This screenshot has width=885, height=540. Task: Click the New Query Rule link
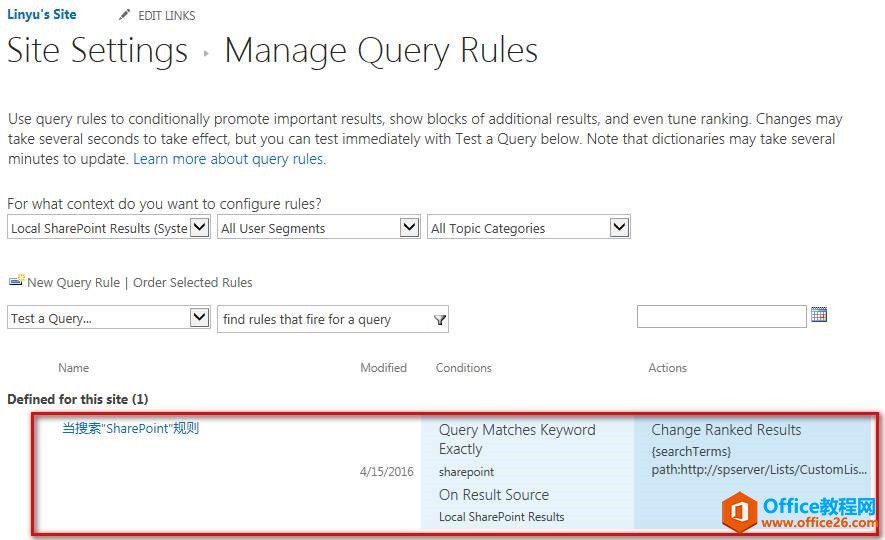[73, 282]
